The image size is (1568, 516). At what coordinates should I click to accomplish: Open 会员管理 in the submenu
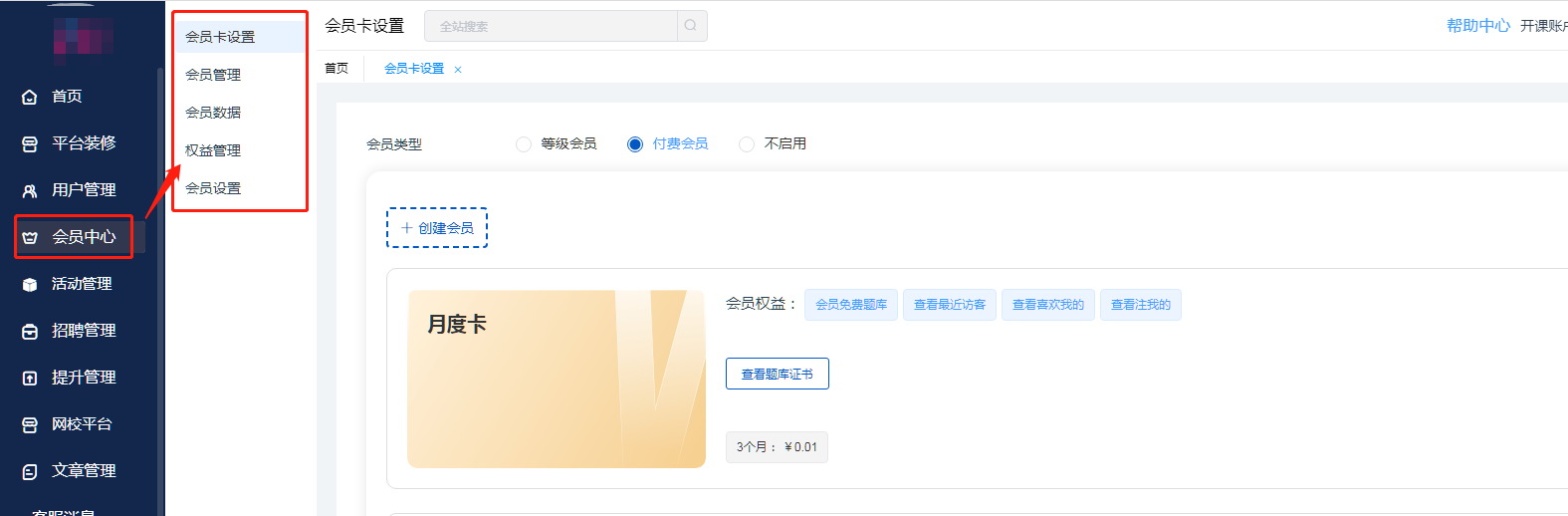tap(213, 75)
